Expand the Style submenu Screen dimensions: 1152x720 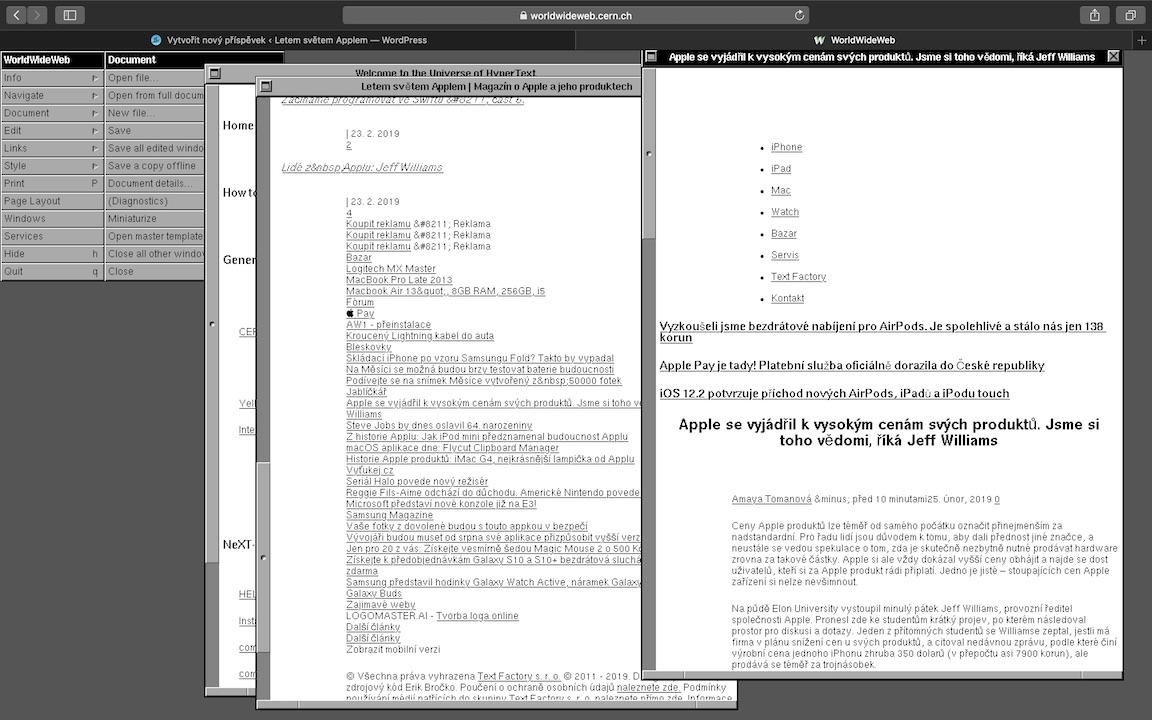pyautogui.click(x=51, y=166)
